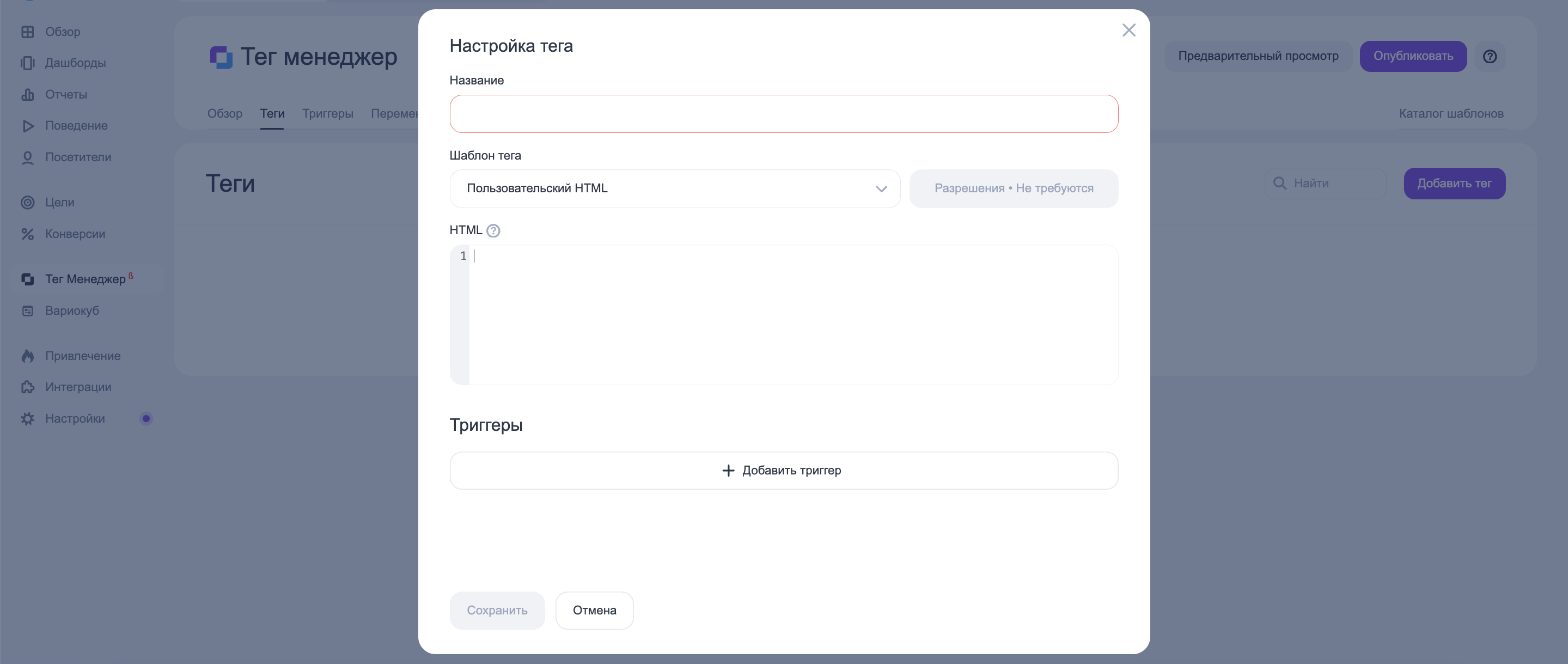Open the Шаблон тега dropdown

click(x=674, y=188)
